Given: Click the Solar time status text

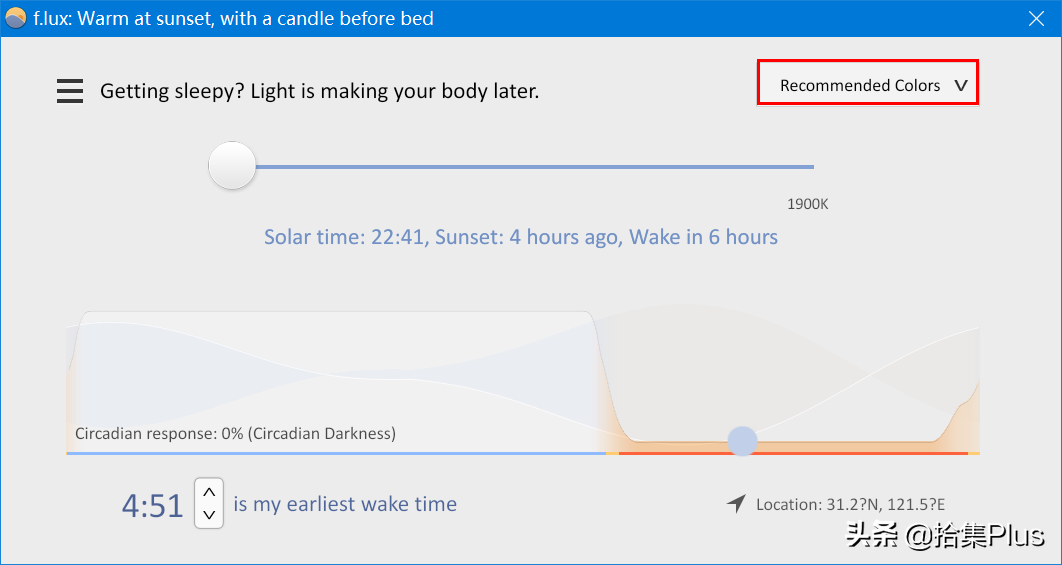Looking at the screenshot, I should point(520,237).
